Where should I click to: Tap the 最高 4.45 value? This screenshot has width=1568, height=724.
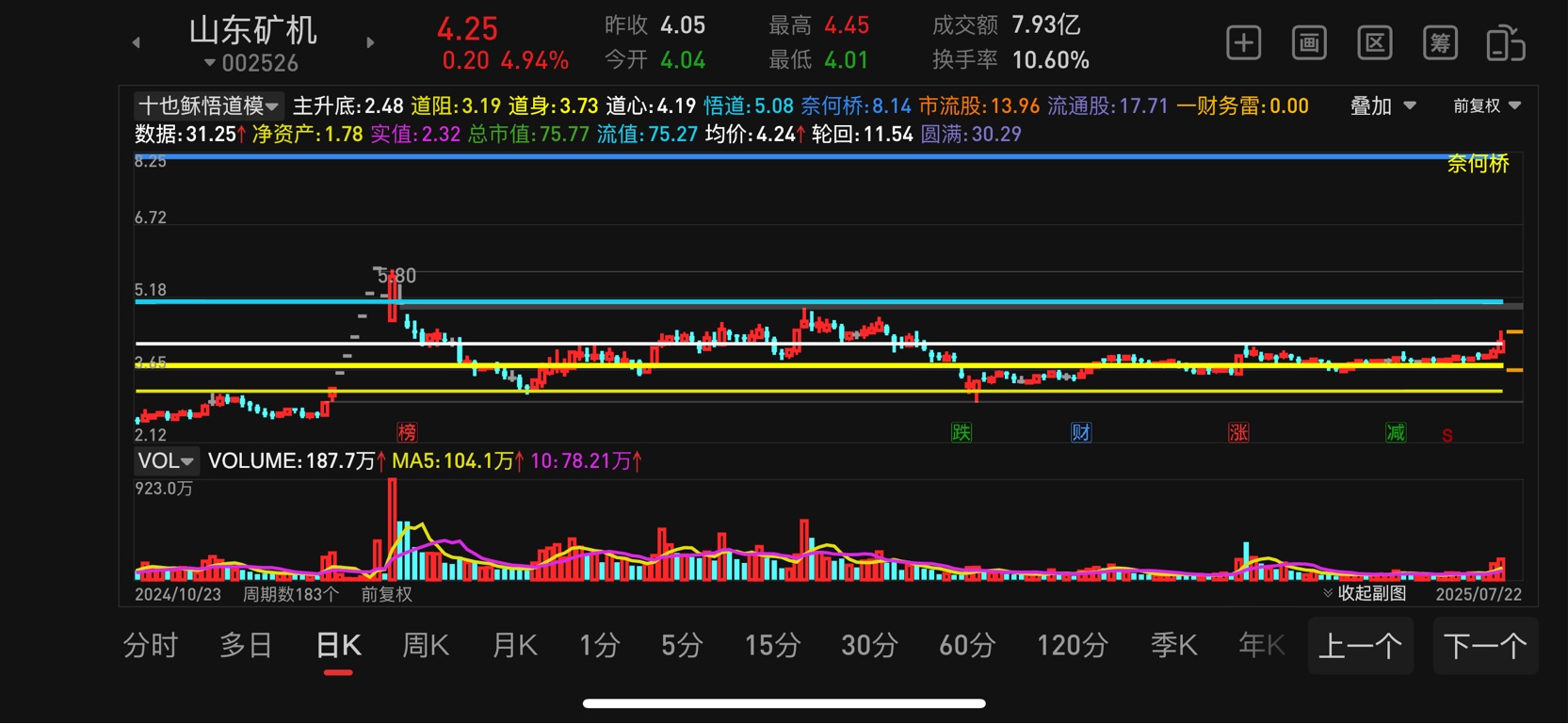coord(847,25)
